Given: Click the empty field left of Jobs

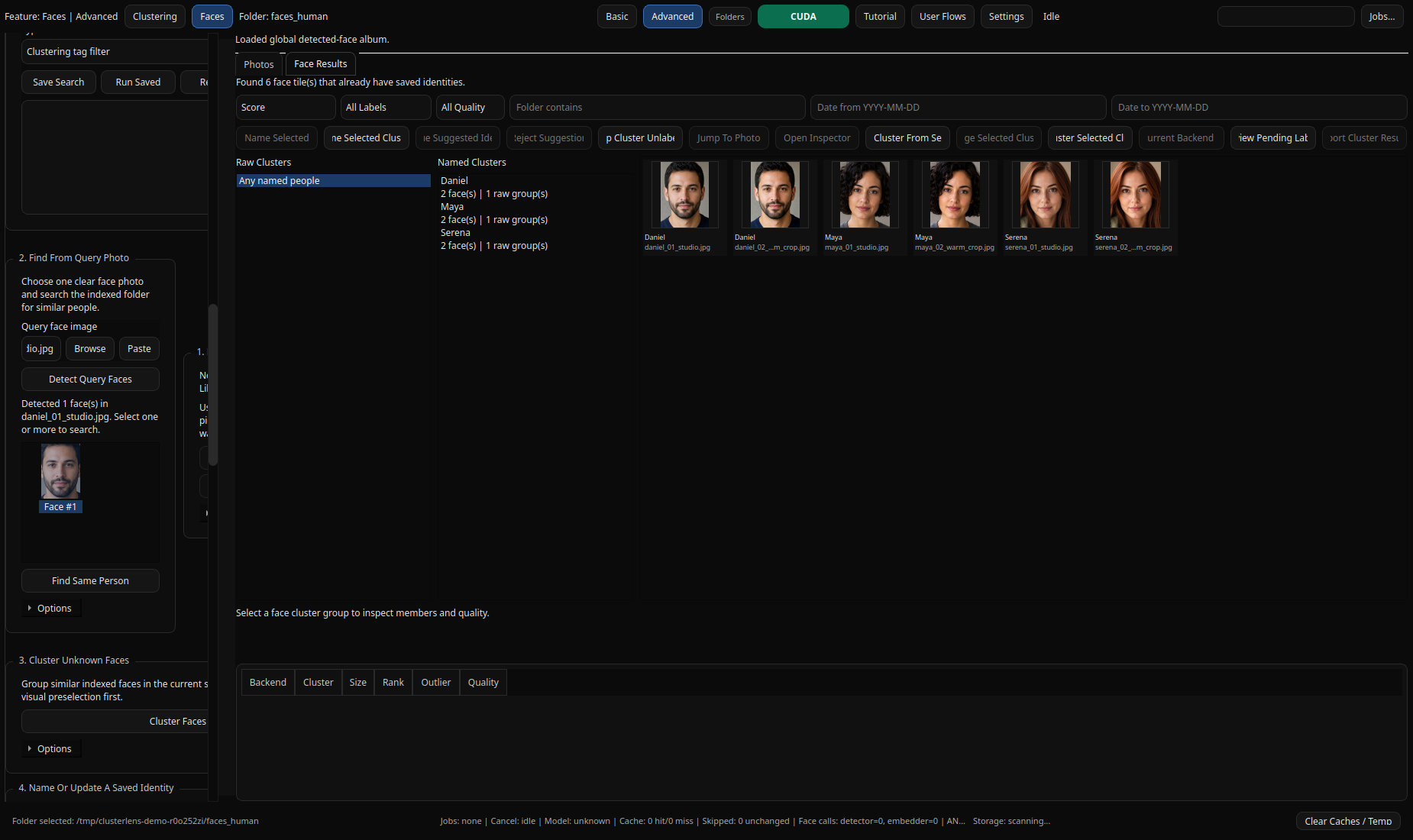Looking at the screenshot, I should coord(1286,16).
